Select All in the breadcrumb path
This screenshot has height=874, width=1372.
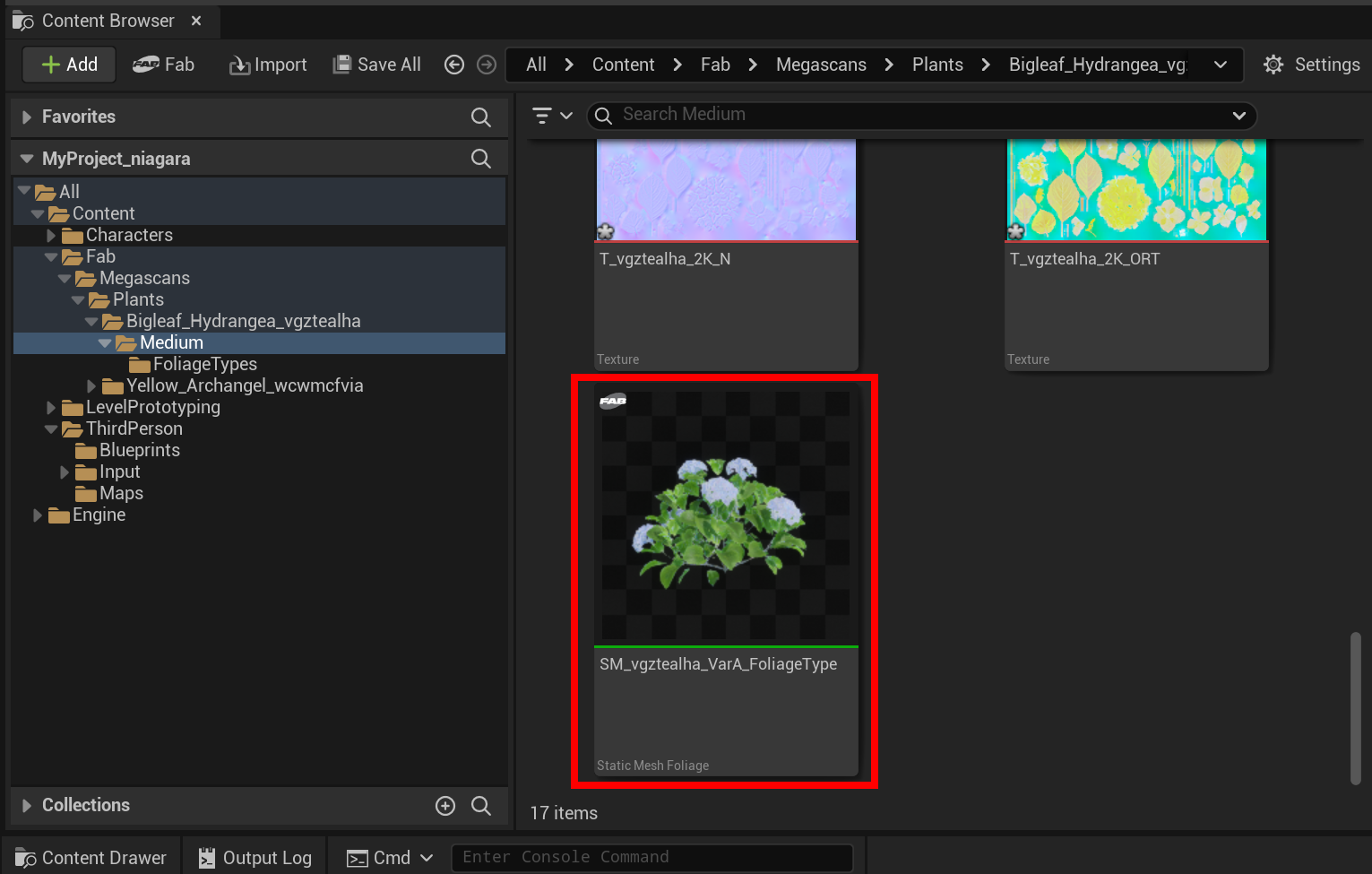click(536, 65)
